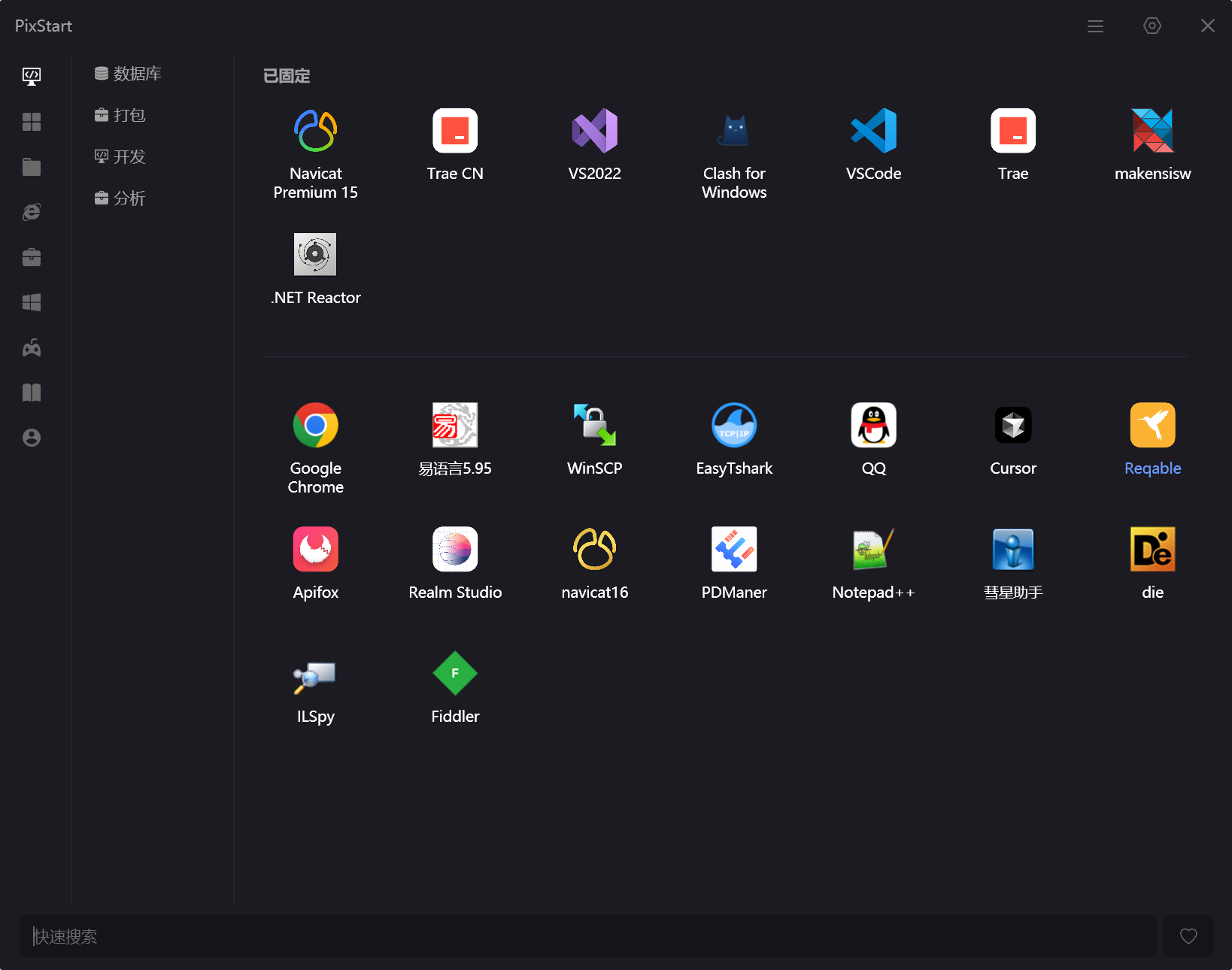
Task: Open Fiddler app
Action: click(x=455, y=674)
